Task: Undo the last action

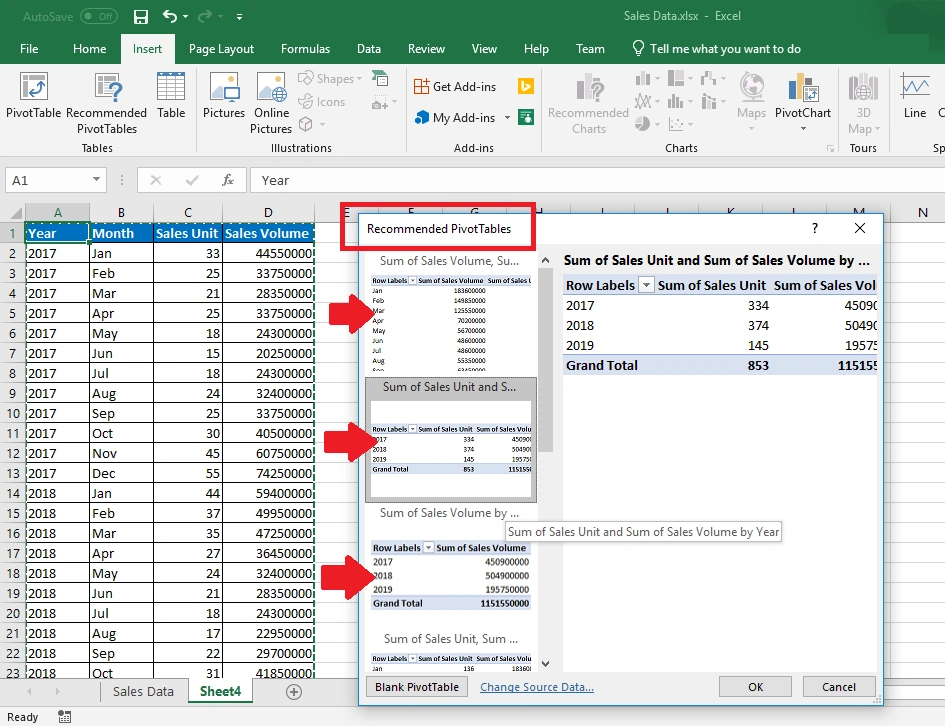Action: click(x=170, y=16)
